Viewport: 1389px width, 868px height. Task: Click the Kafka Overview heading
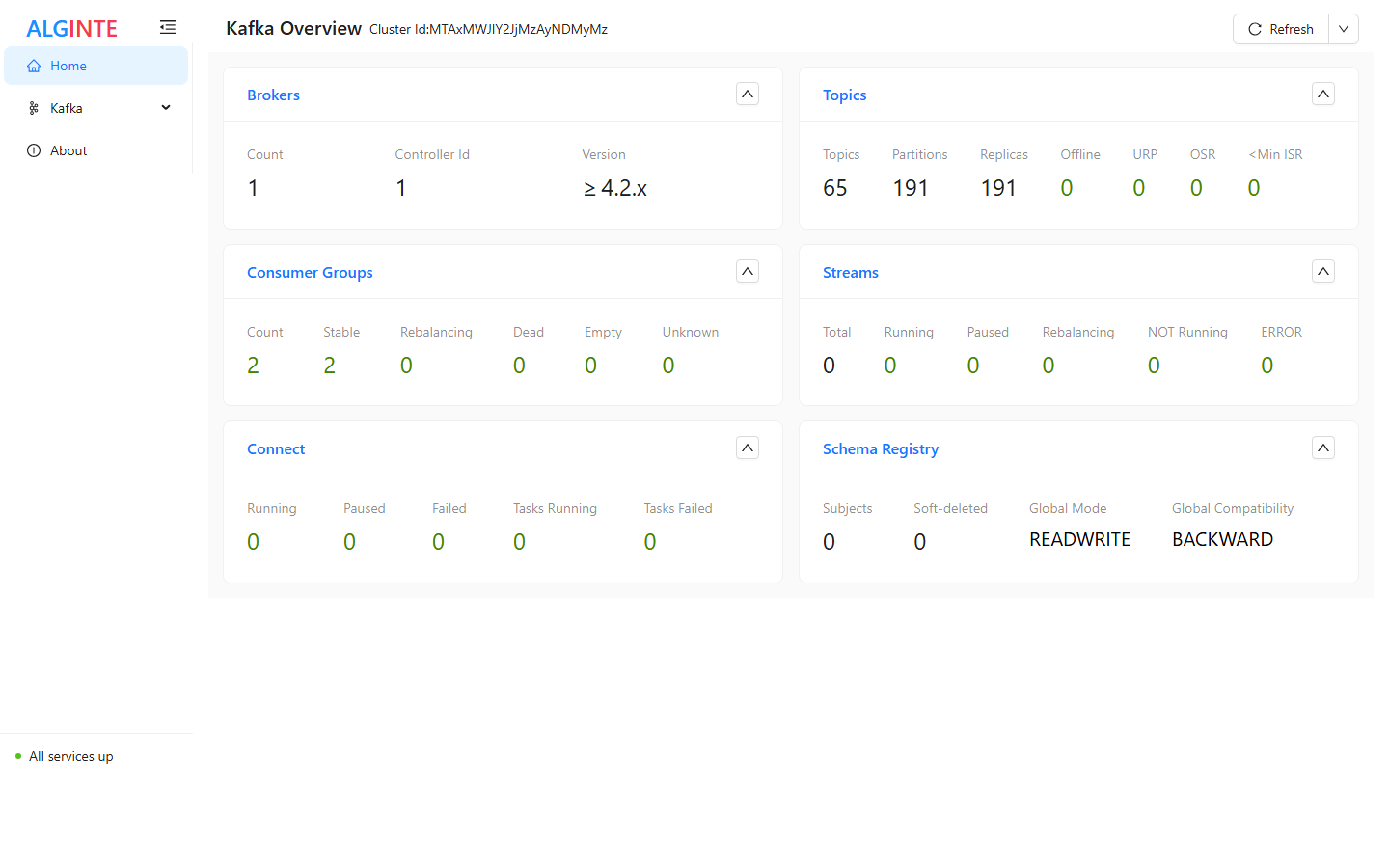tap(293, 28)
